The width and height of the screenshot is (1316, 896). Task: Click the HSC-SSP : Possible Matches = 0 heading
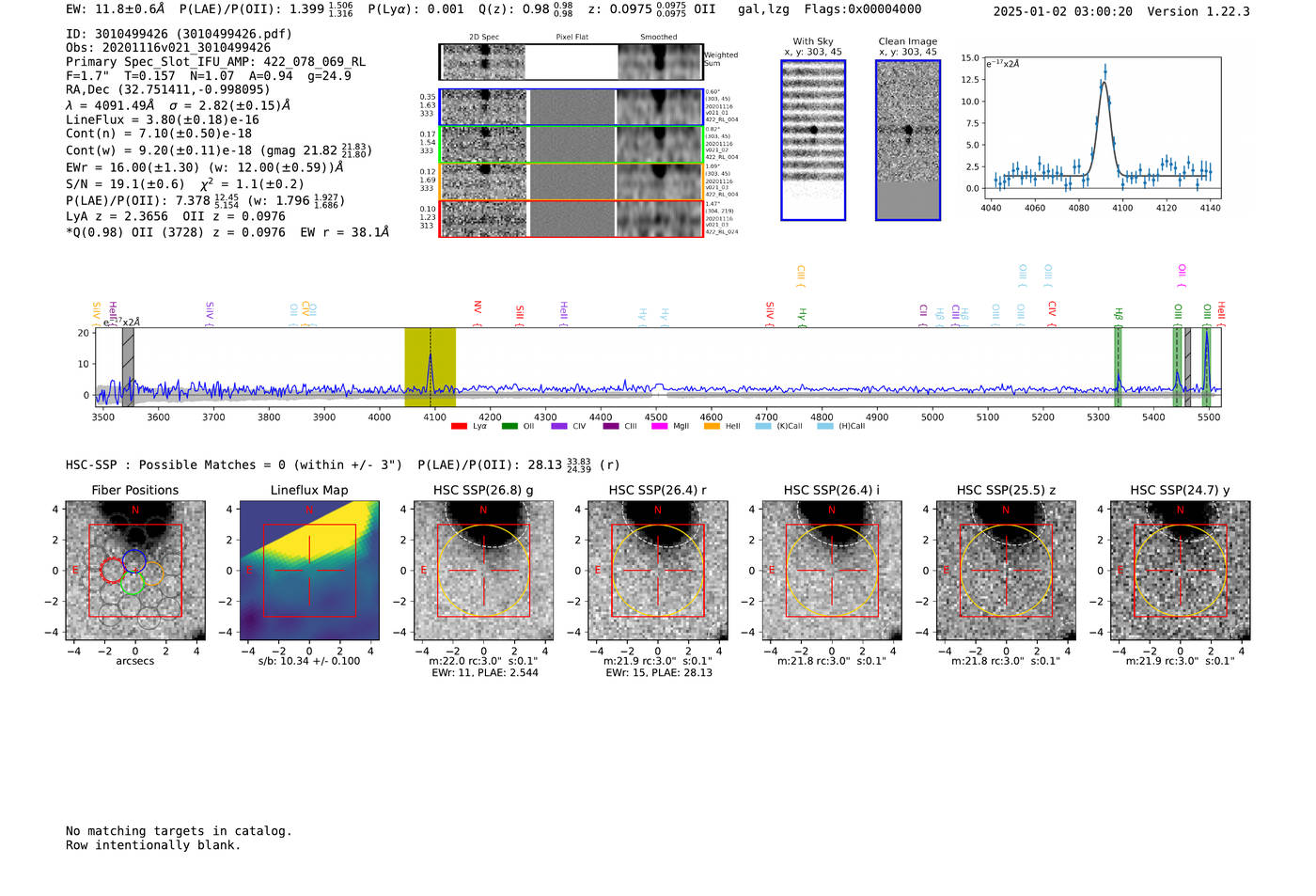pyautogui.click(x=235, y=465)
